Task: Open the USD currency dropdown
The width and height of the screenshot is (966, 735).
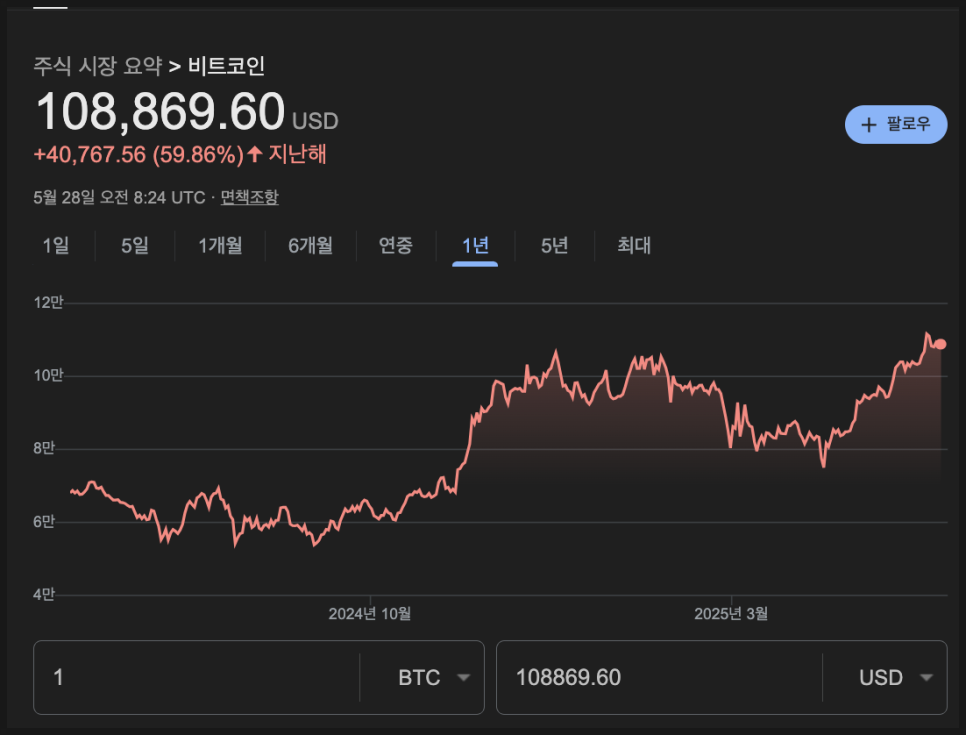Action: point(895,678)
